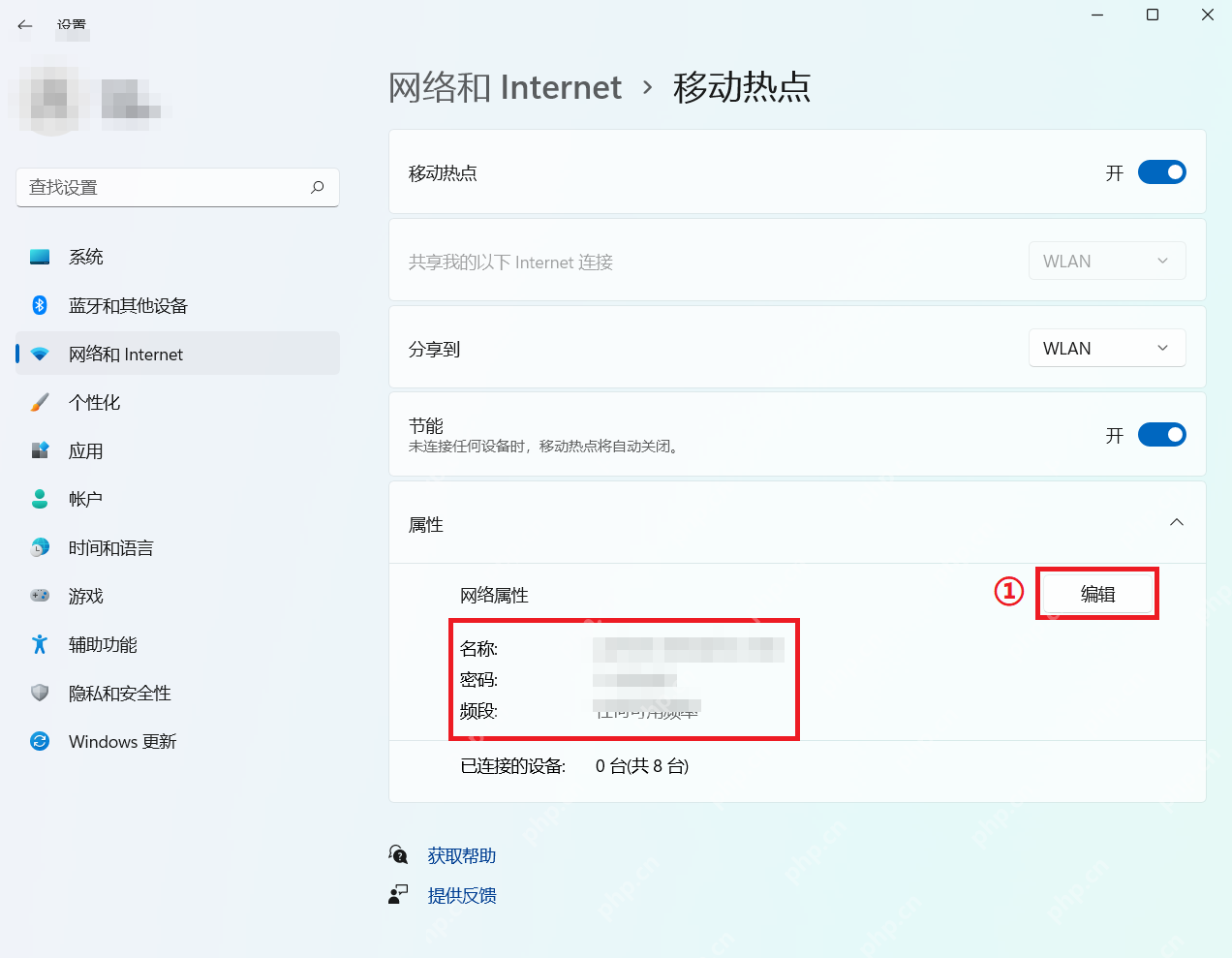The width and height of the screenshot is (1232, 958).
Task: Open 帐户 settings category
Action: click(177, 499)
